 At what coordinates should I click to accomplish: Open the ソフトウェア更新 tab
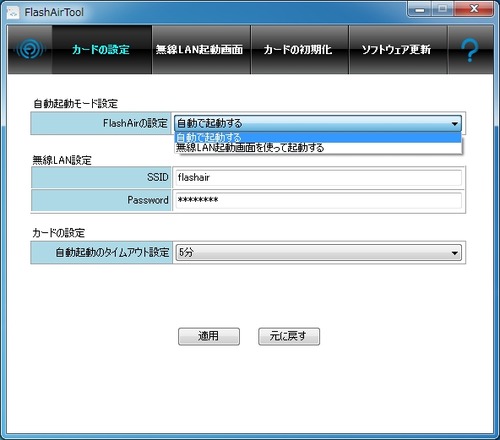[x=398, y=50]
